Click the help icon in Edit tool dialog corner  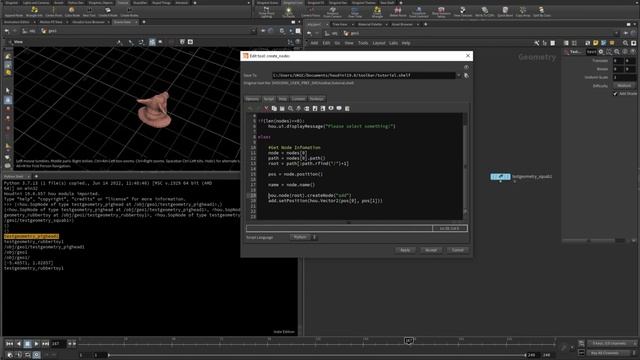coord(466,67)
